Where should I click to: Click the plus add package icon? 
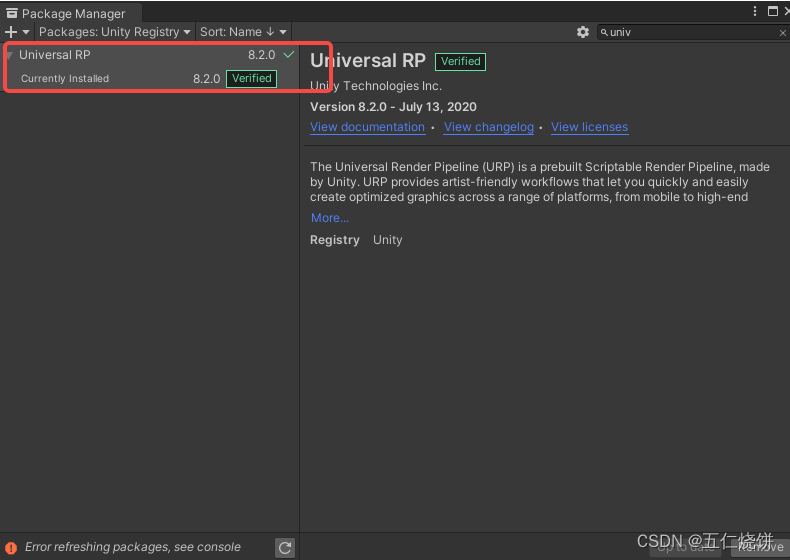[x=11, y=32]
